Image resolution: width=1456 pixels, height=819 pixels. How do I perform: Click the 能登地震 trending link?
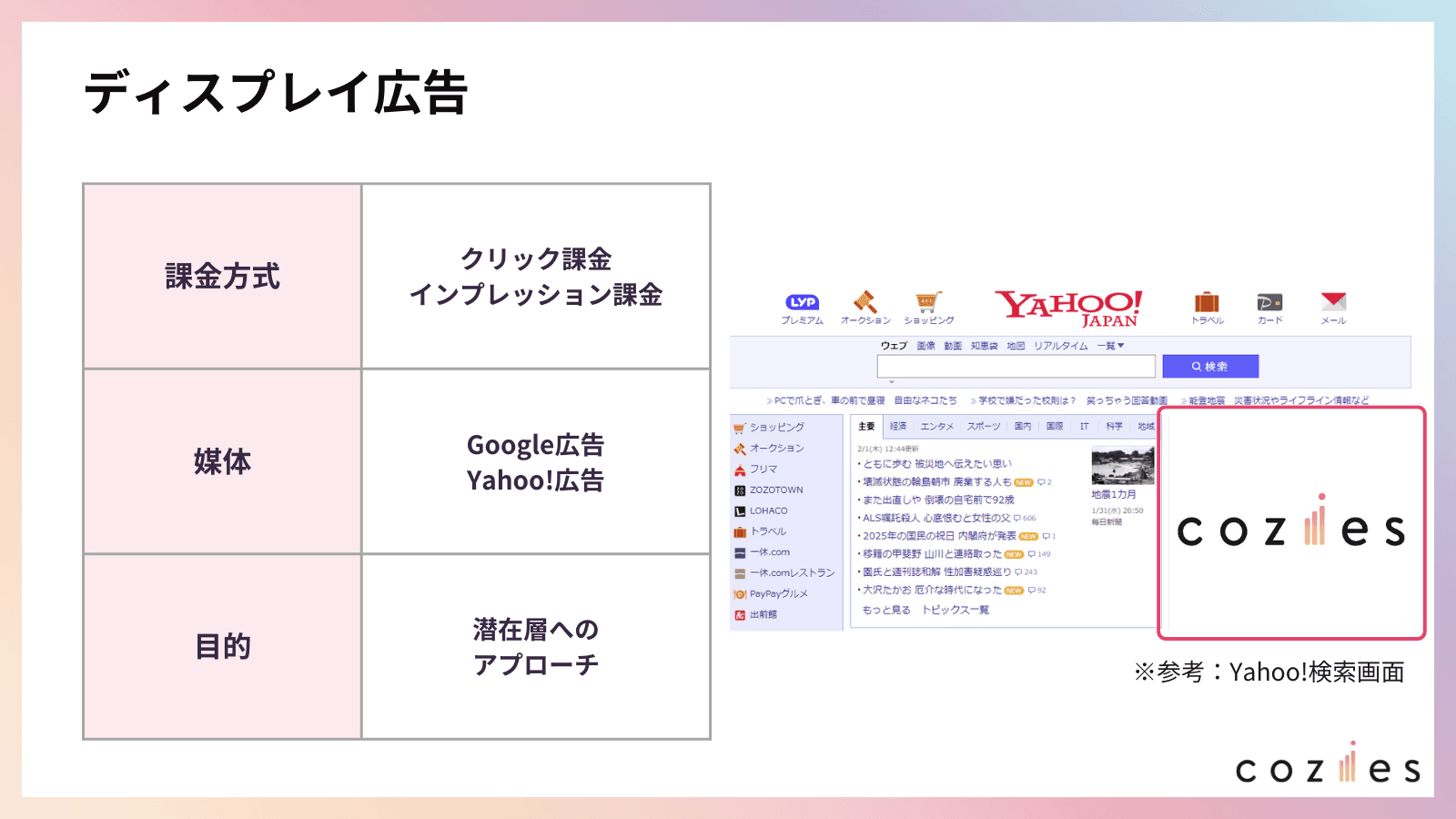click(1207, 400)
